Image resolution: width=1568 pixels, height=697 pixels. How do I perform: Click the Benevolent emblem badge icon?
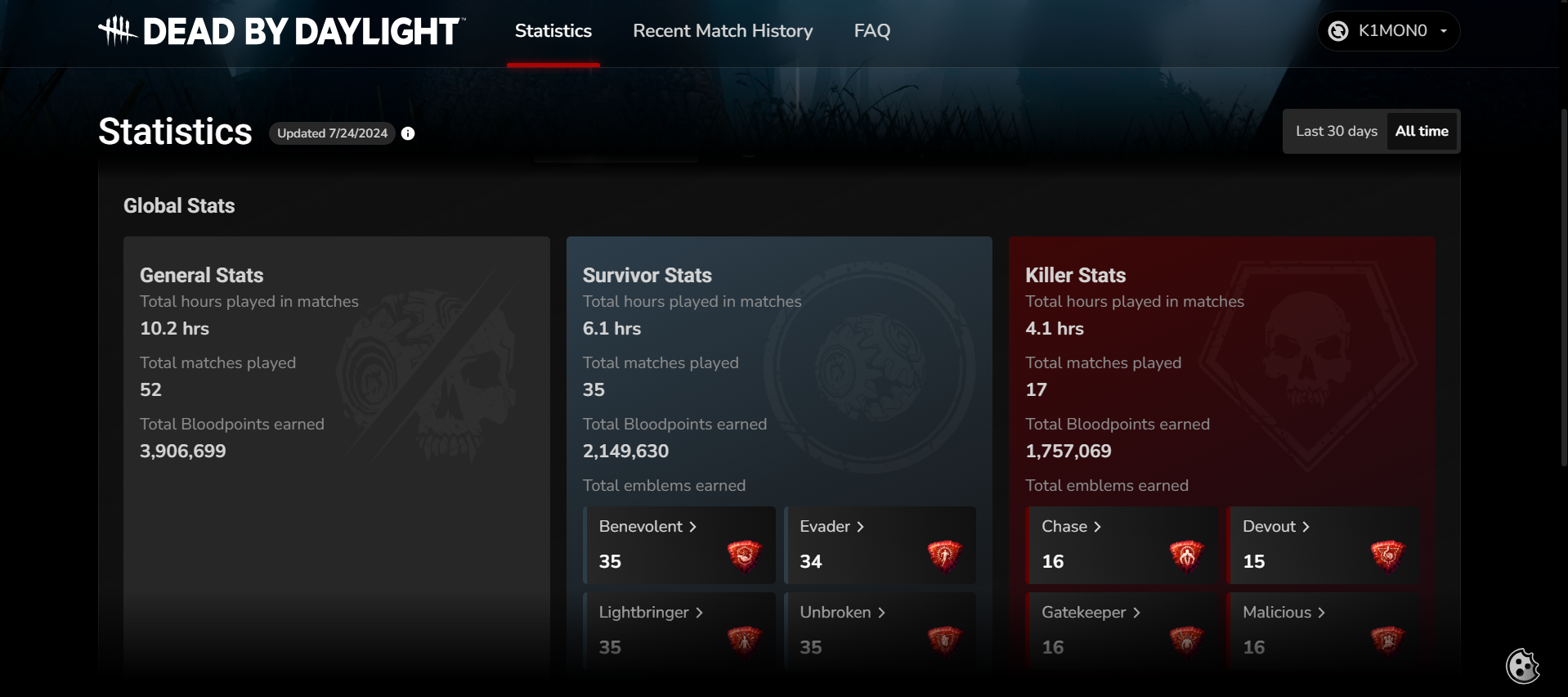[x=745, y=555]
